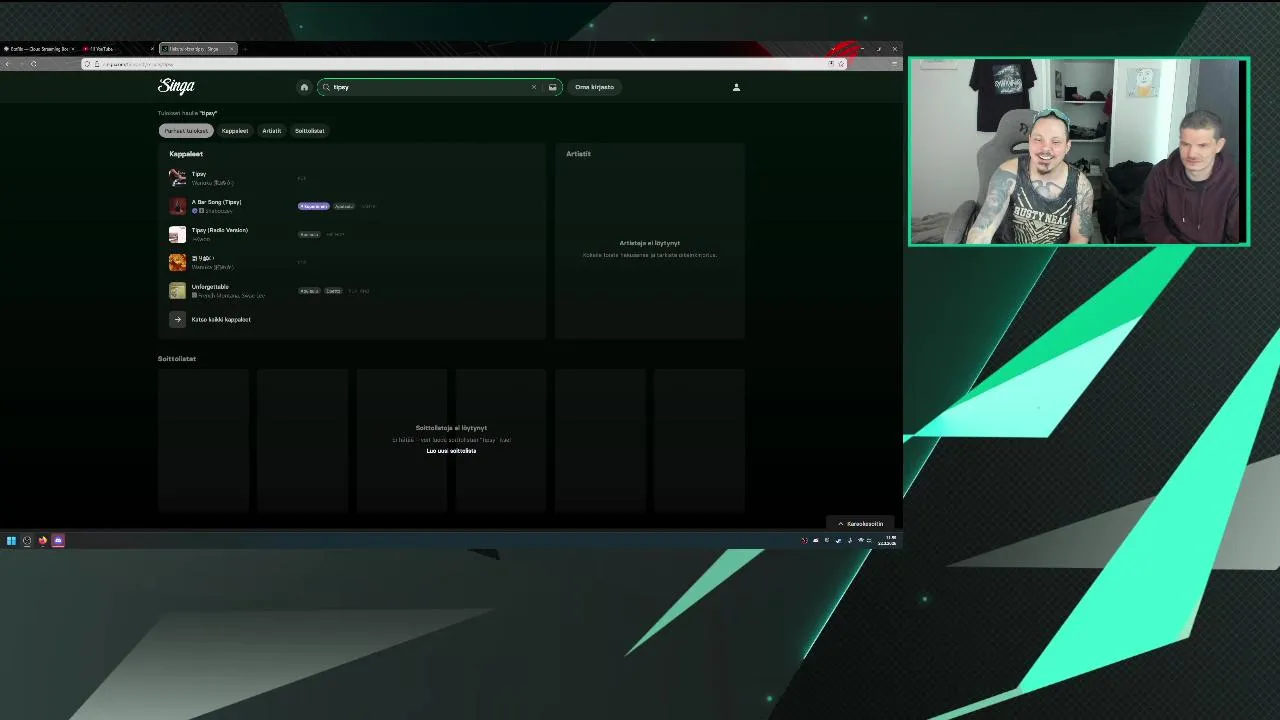Select the Kappaleet filter tab

(x=235, y=131)
